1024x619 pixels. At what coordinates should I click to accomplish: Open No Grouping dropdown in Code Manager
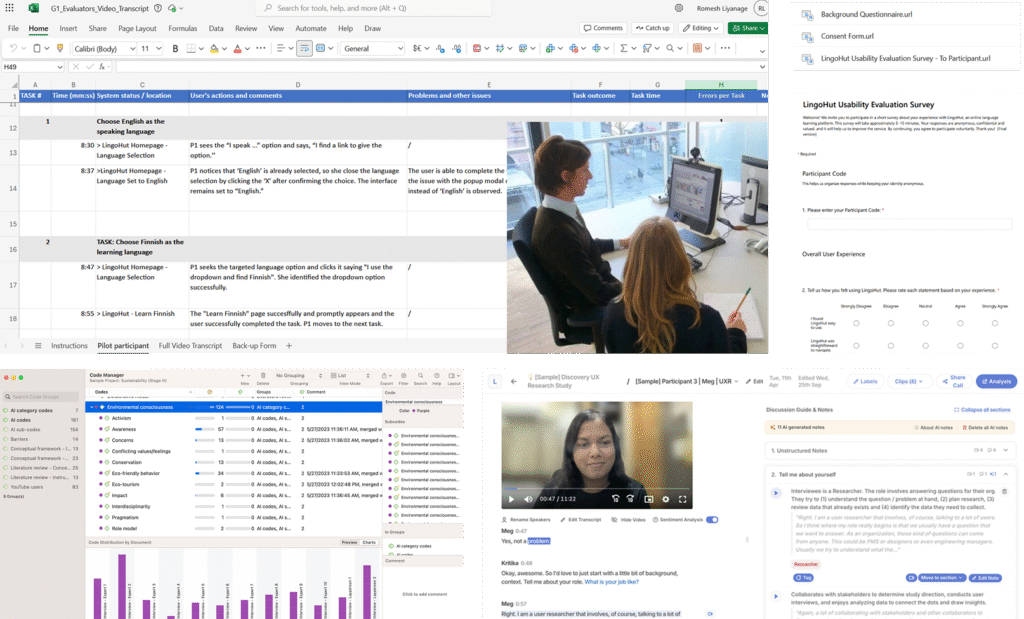click(299, 376)
